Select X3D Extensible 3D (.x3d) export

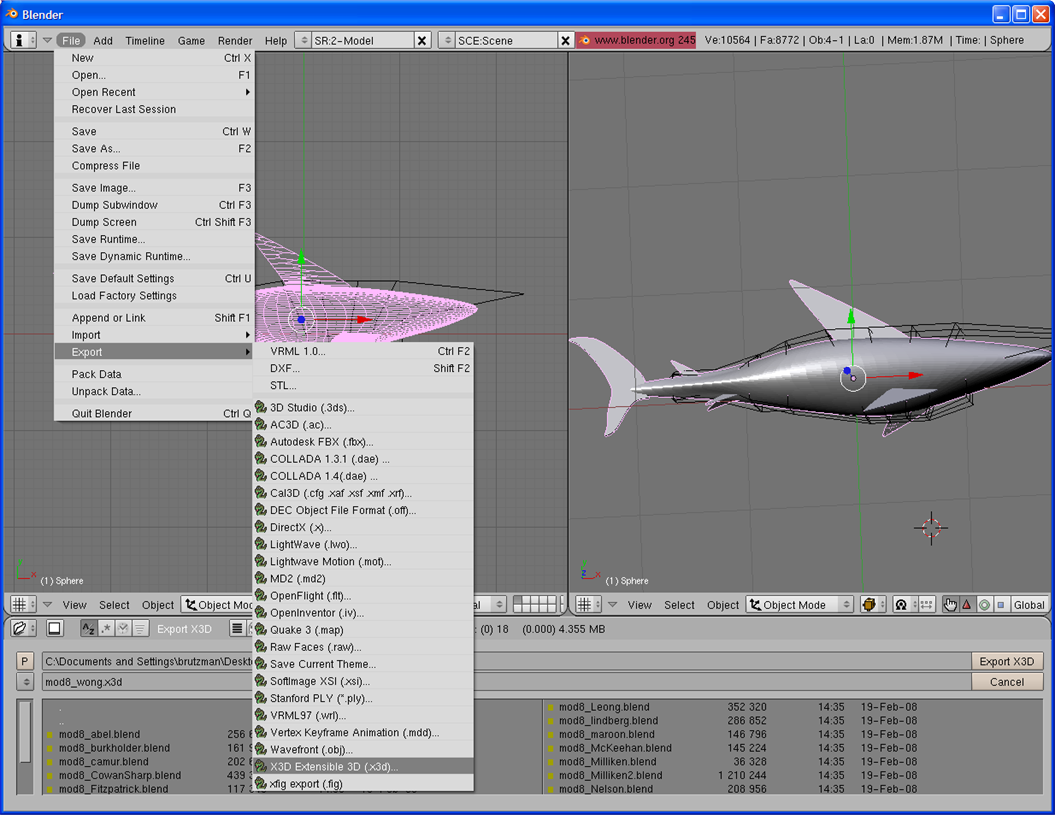[363, 767]
